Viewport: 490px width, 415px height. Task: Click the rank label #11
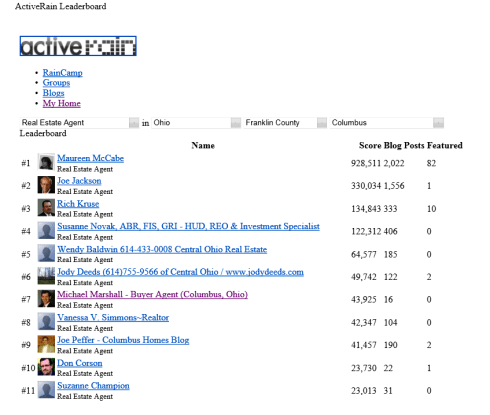tap(28, 391)
